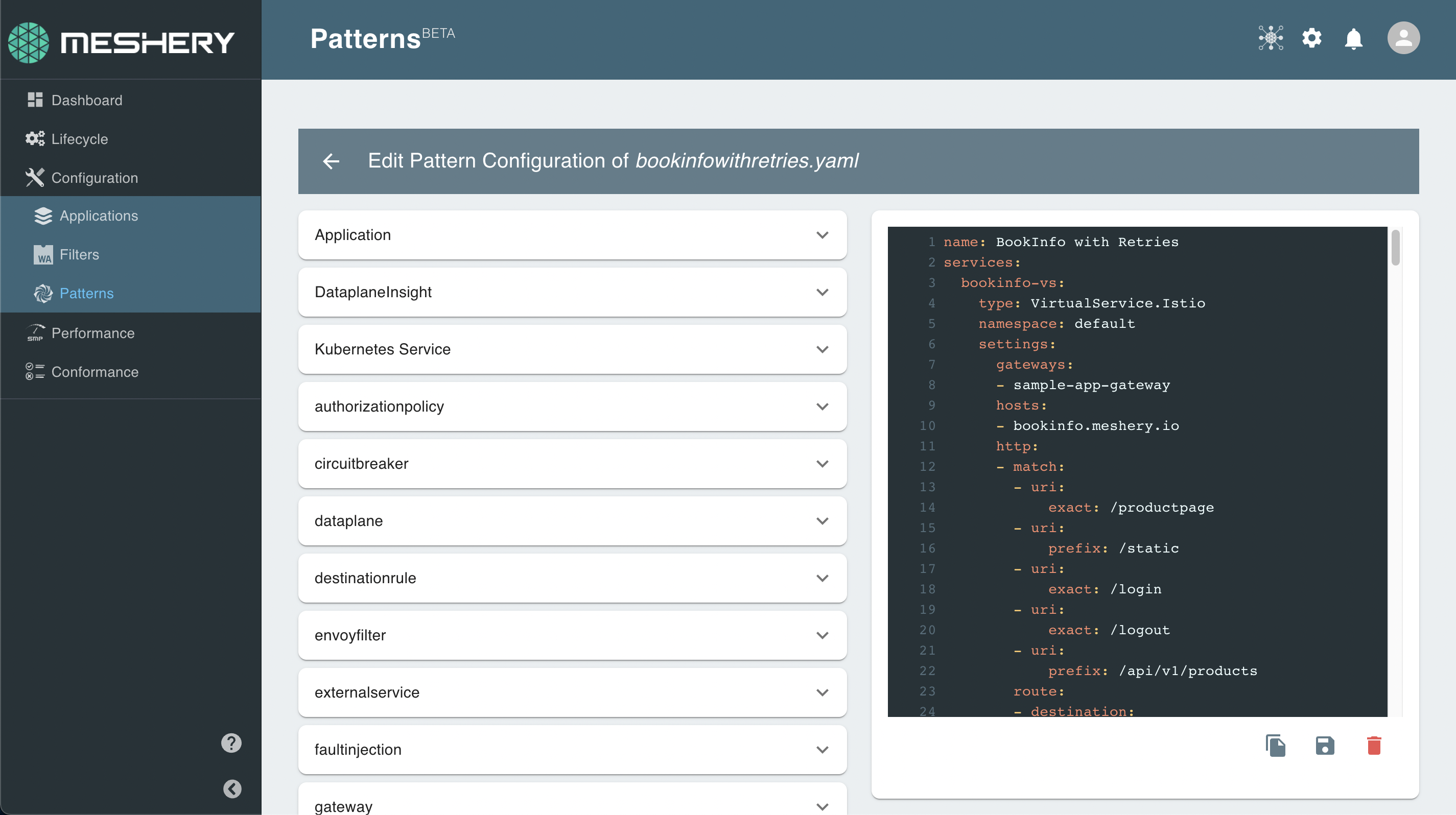Open Filters in the sidebar
Screen dimensions: 1456x815
click(x=79, y=255)
